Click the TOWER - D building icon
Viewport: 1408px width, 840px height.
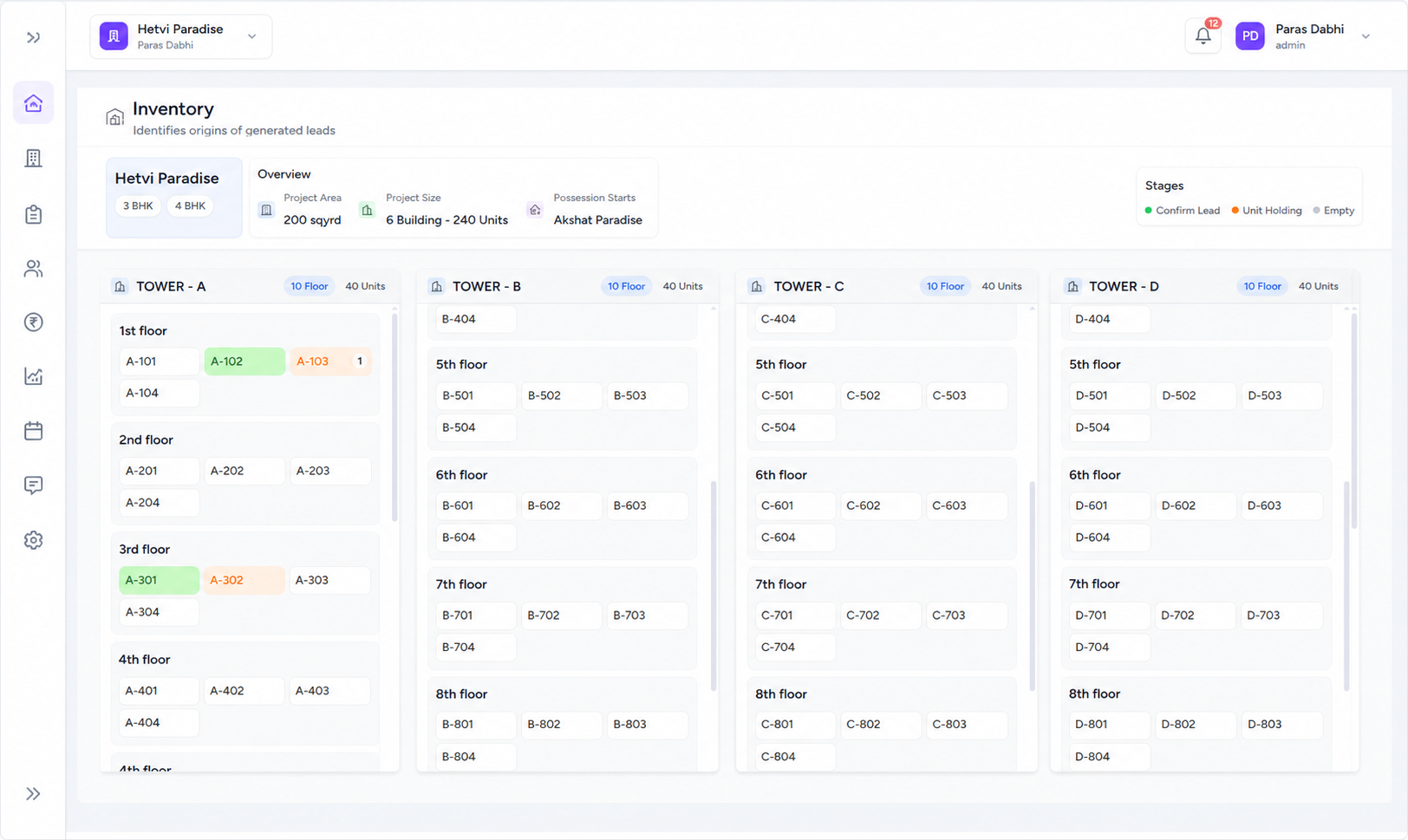point(1073,286)
